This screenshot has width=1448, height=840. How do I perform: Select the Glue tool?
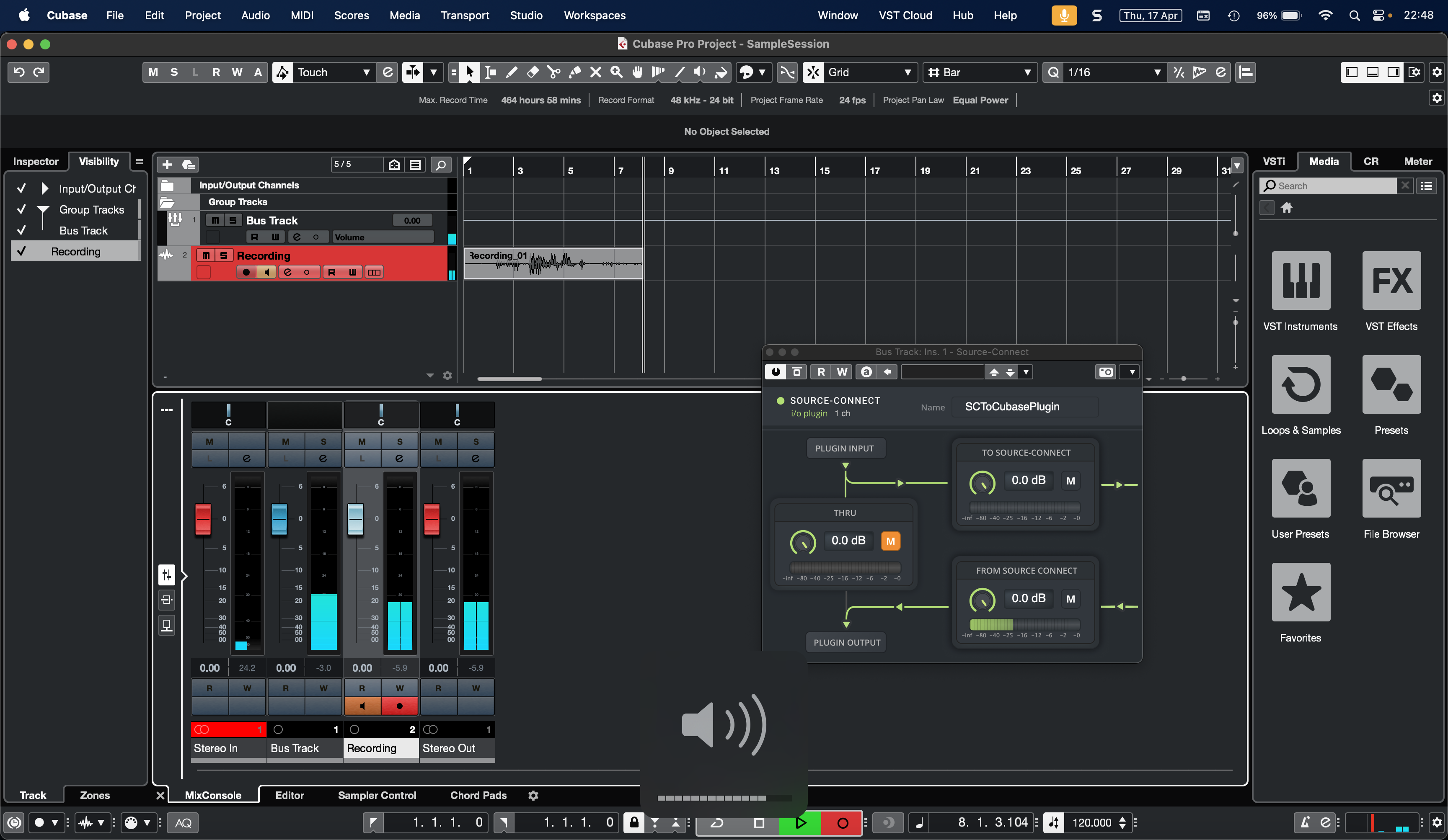574,72
